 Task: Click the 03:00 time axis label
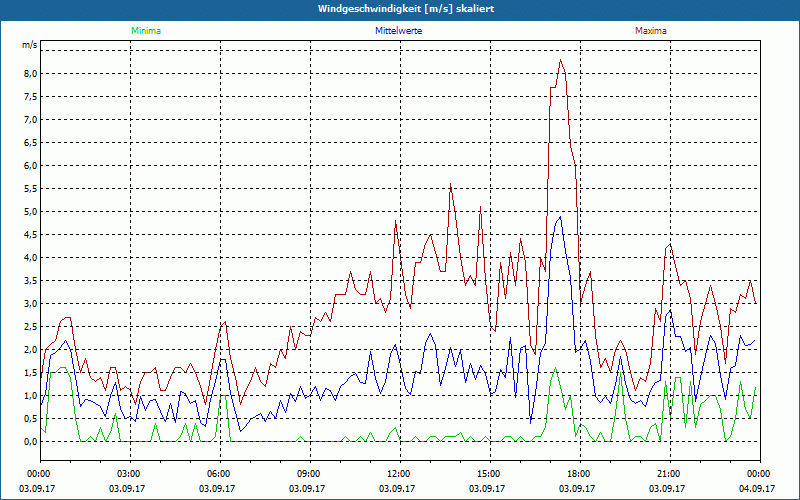click(128, 474)
